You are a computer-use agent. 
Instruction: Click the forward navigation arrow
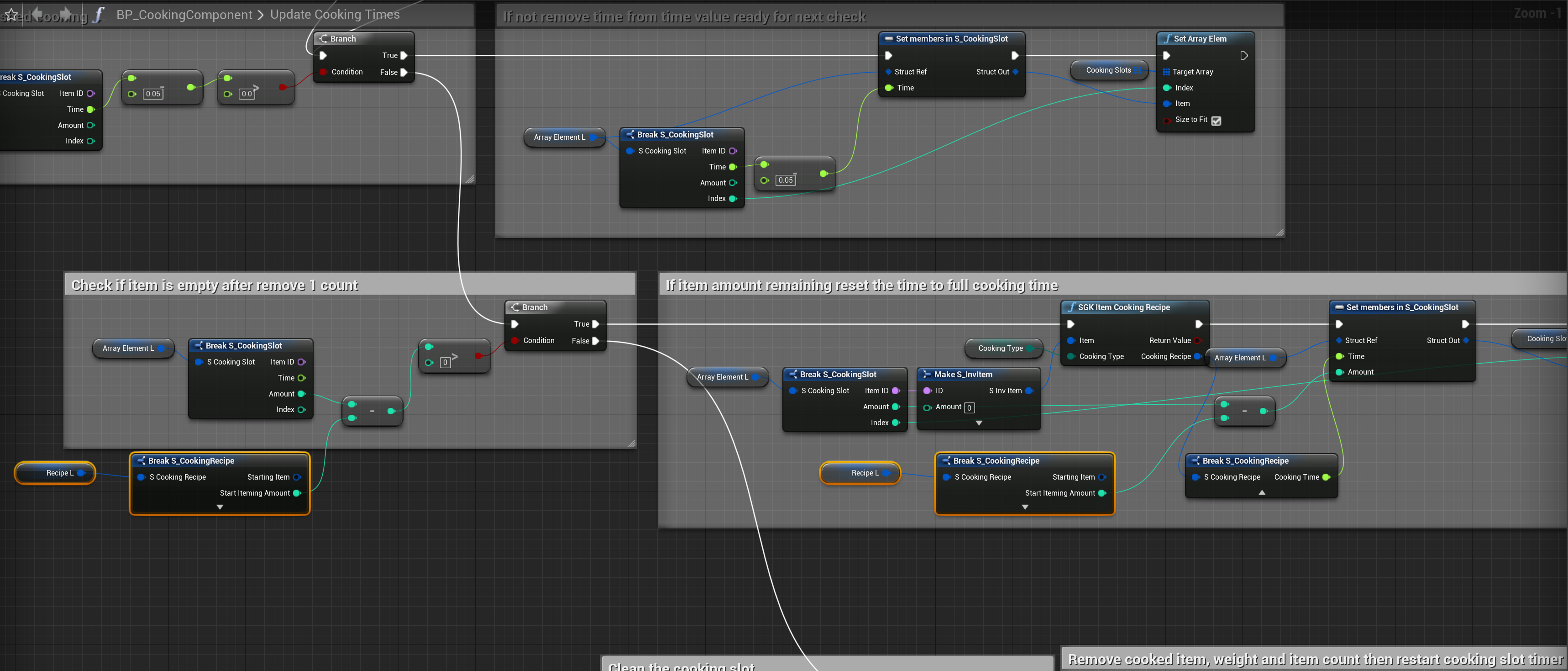(66, 14)
